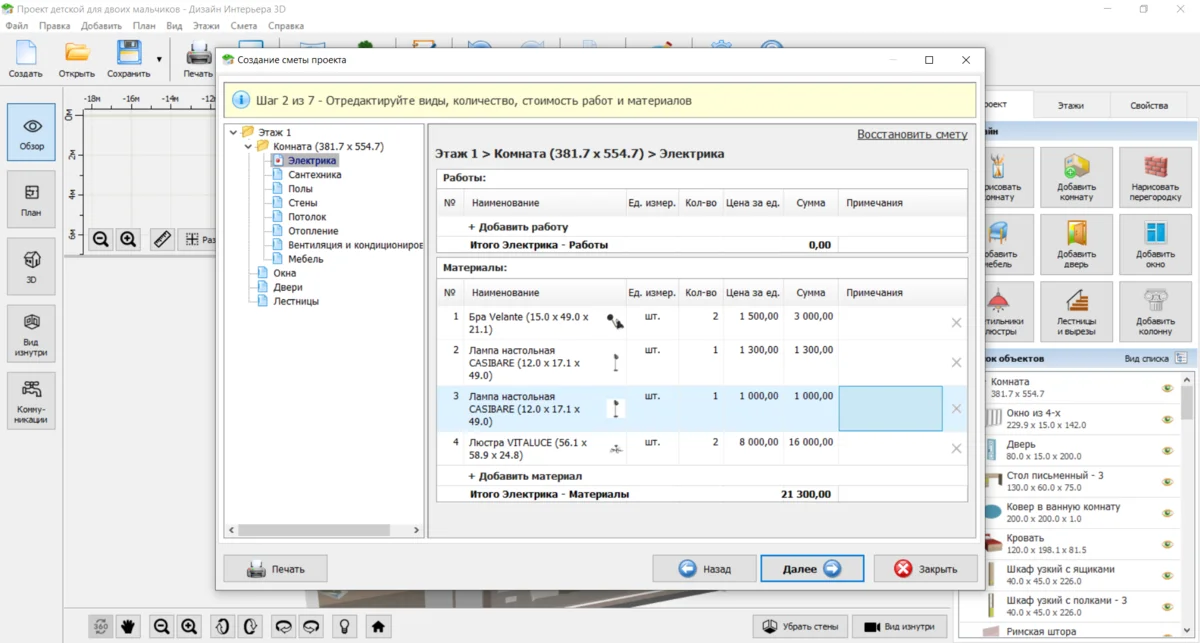Viewport: 1200px width, 643px height.
Task: Click the lightbulb lighting icon
Action: (x=344, y=627)
